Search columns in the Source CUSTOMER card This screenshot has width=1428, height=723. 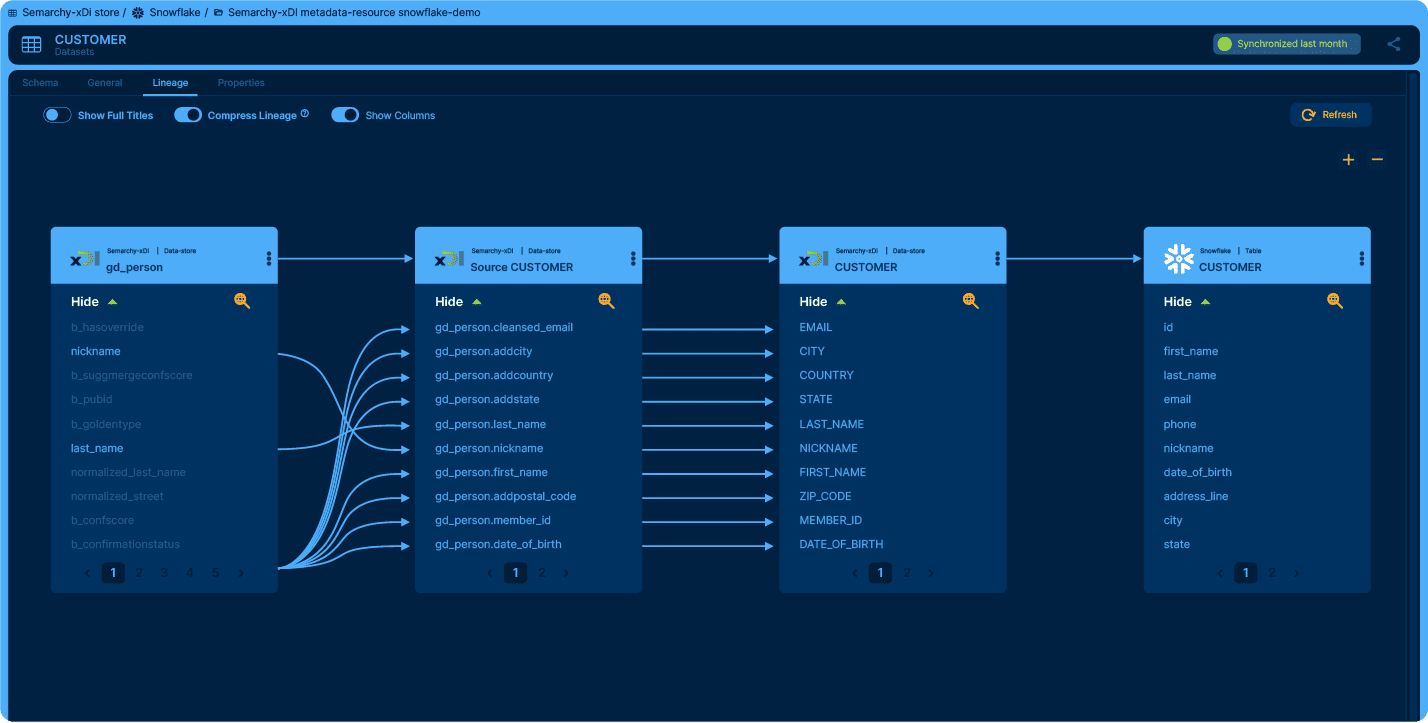[x=606, y=301]
